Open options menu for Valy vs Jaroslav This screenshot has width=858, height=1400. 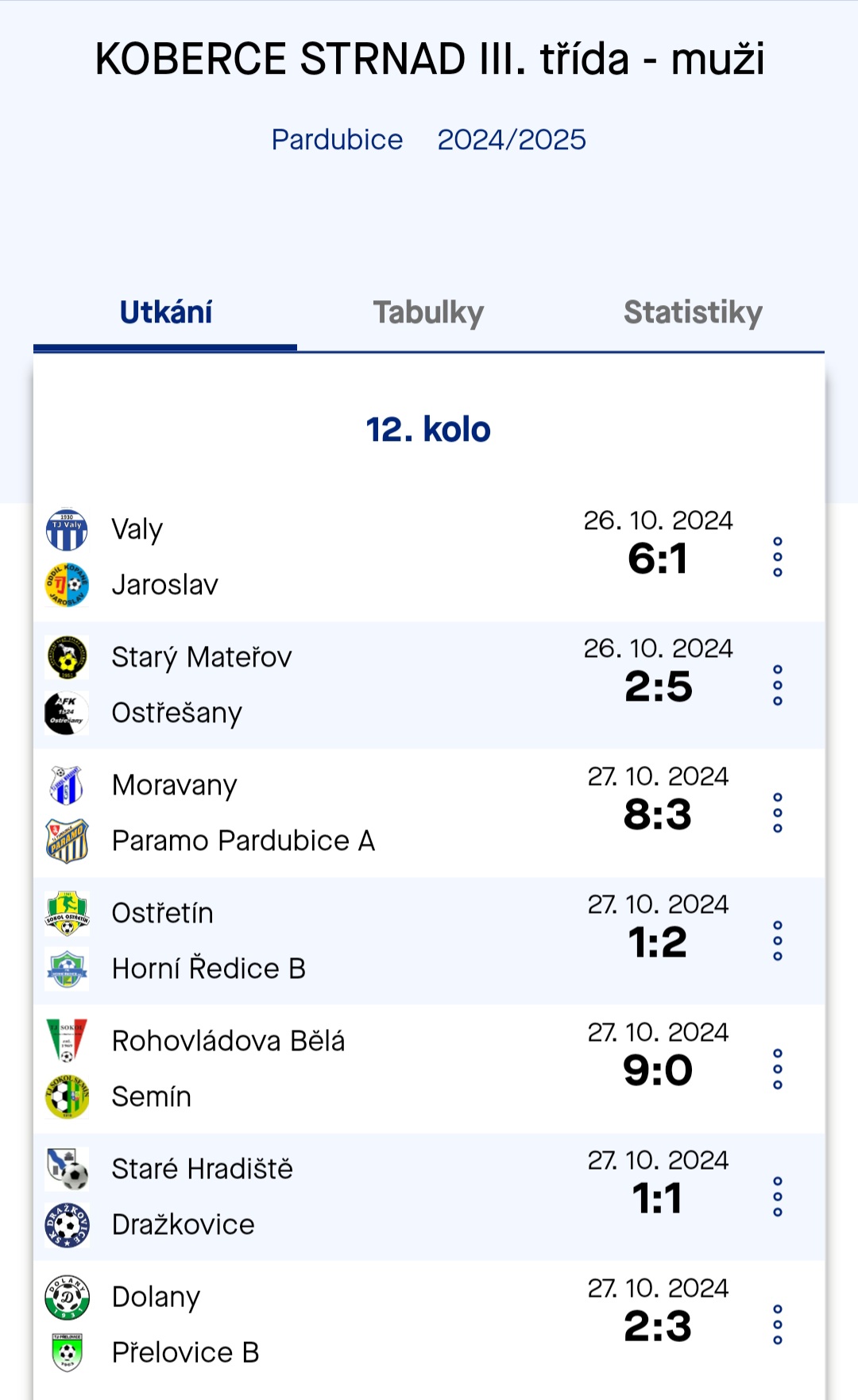(x=778, y=557)
